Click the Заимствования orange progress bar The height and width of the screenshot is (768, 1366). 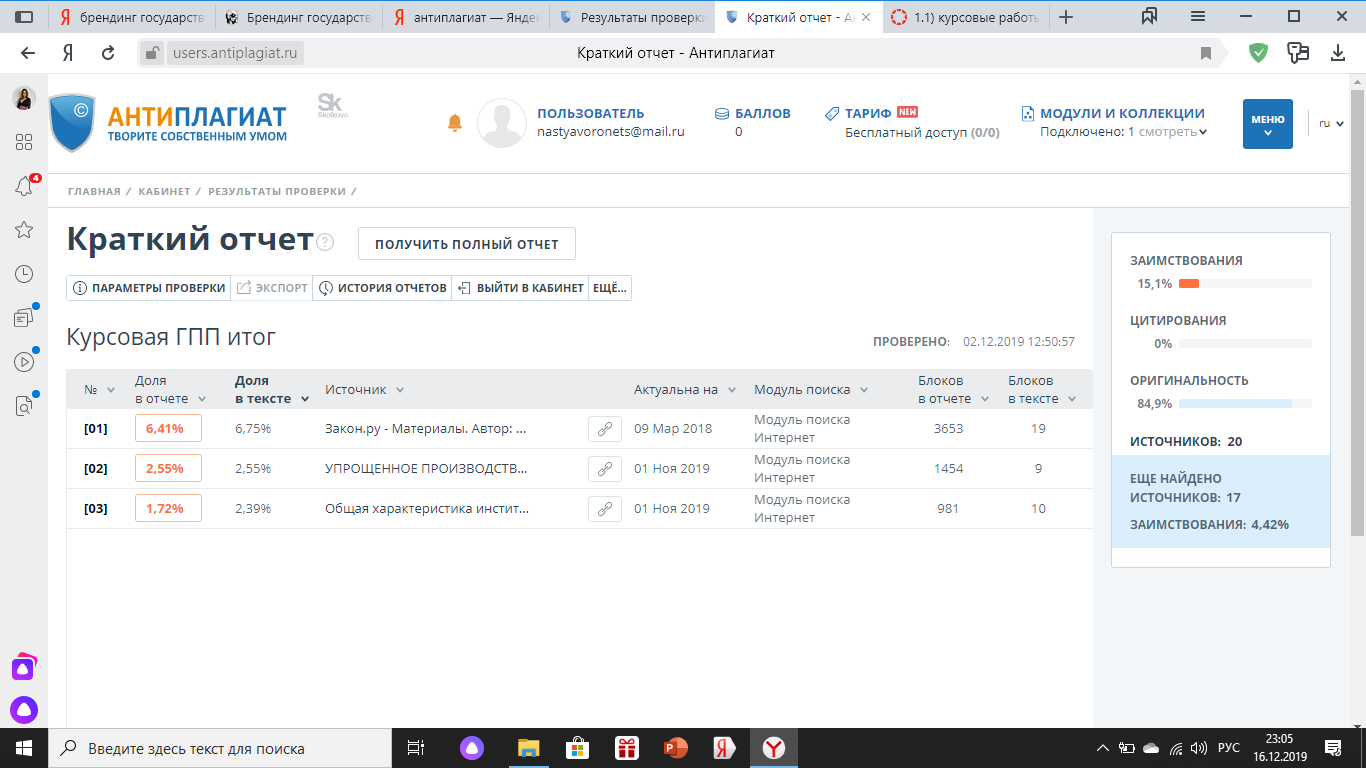click(x=1244, y=284)
